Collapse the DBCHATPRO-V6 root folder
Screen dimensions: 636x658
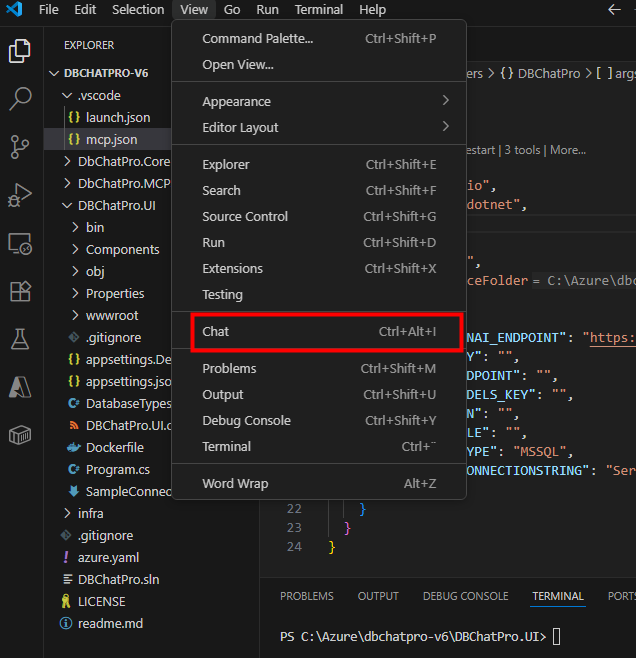pyautogui.click(x=54, y=73)
